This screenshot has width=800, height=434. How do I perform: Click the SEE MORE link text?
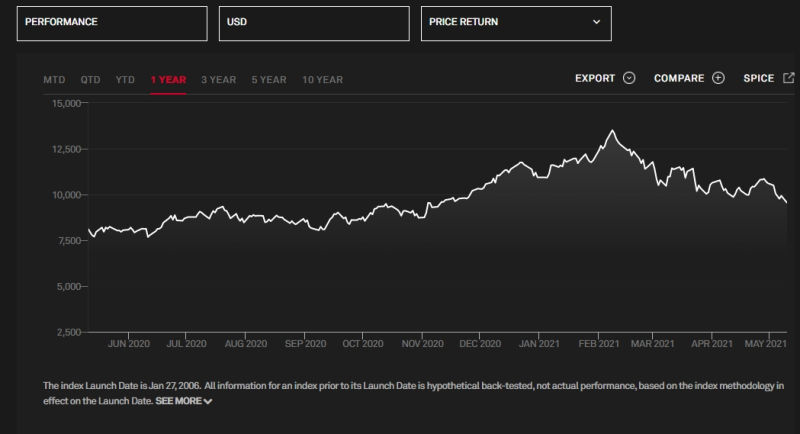coord(179,401)
